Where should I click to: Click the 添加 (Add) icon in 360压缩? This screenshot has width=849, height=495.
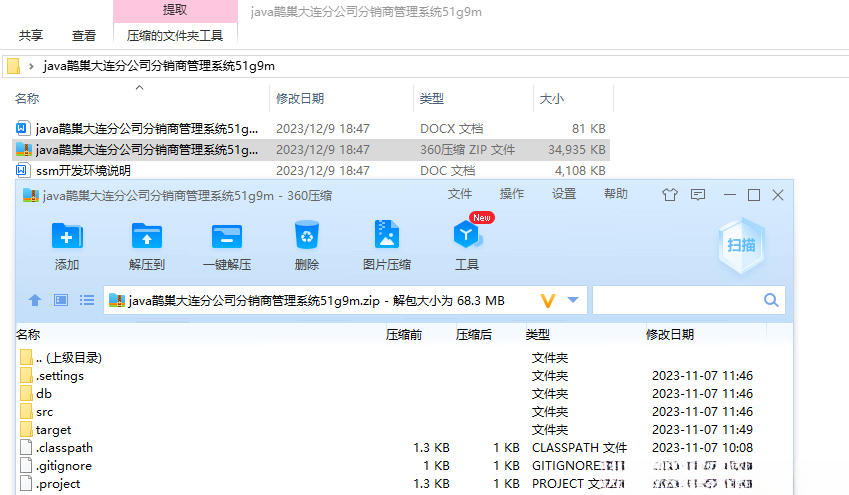click(67, 236)
